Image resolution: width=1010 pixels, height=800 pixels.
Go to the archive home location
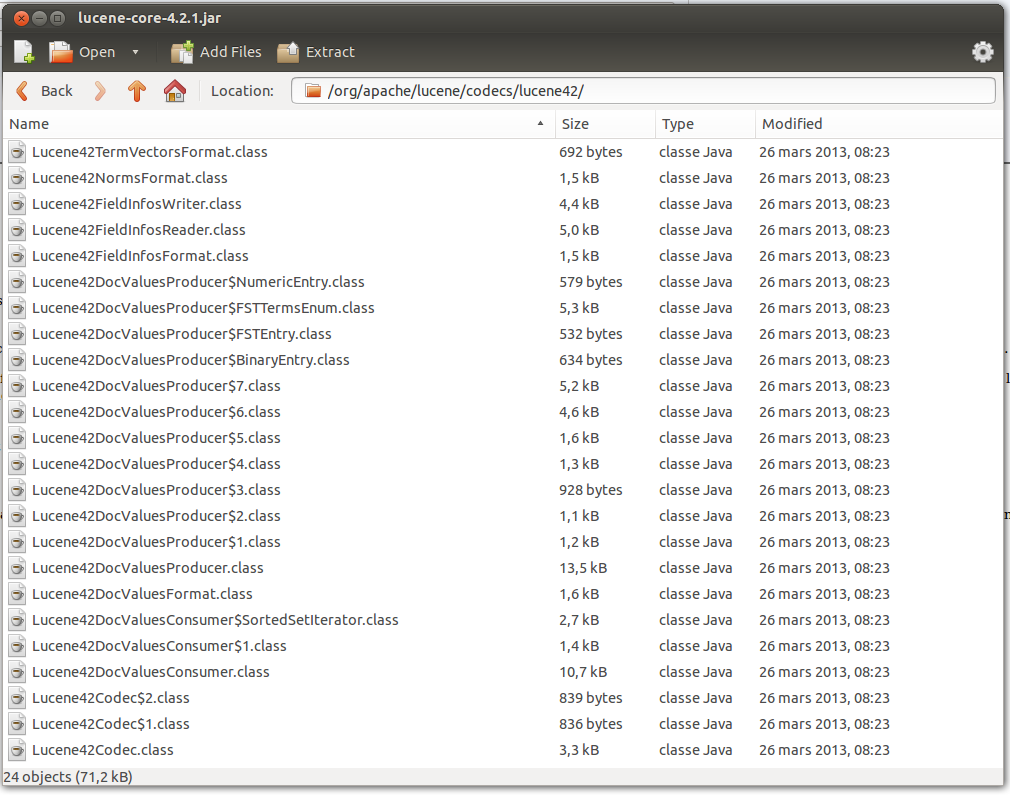[x=175, y=91]
